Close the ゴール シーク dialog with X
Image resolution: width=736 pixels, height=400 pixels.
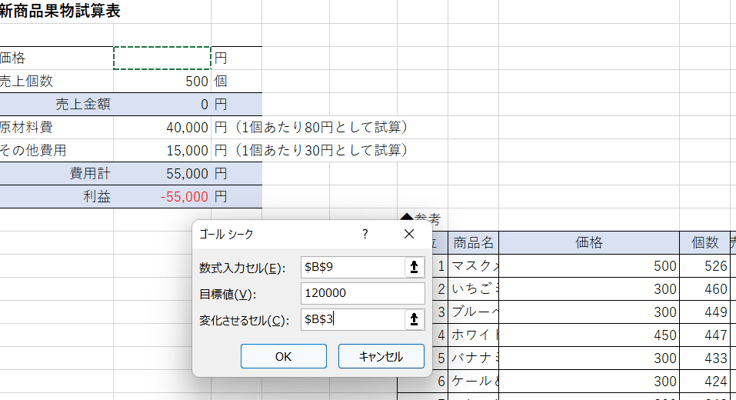[409, 234]
